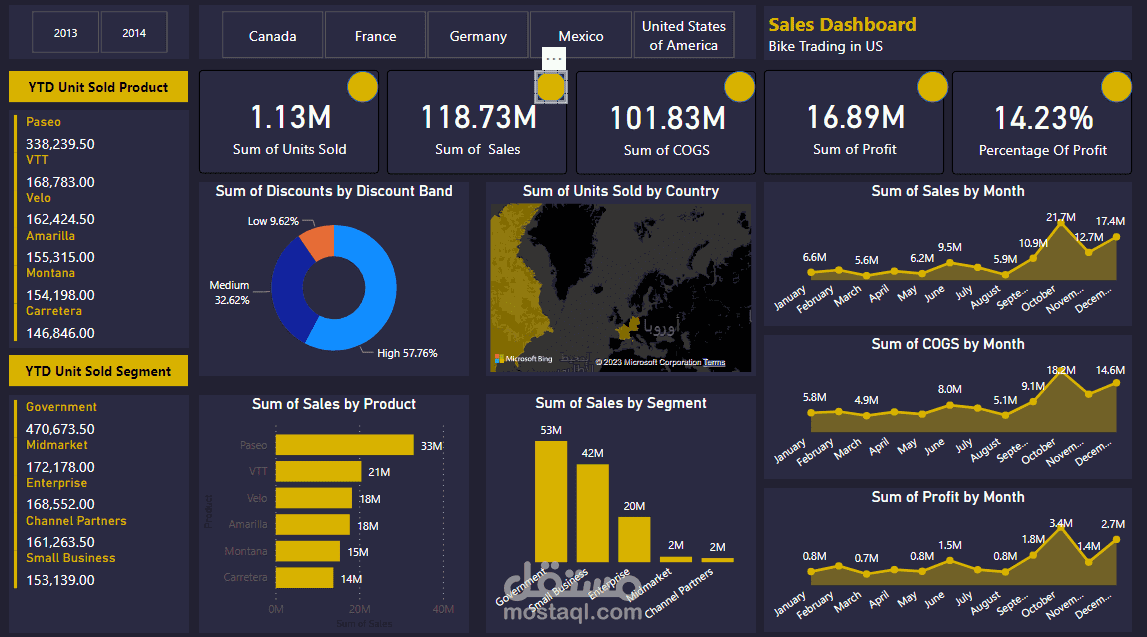Click the yellow circle on Sum of Profit card
This screenshot has width=1147, height=637.
932,87
